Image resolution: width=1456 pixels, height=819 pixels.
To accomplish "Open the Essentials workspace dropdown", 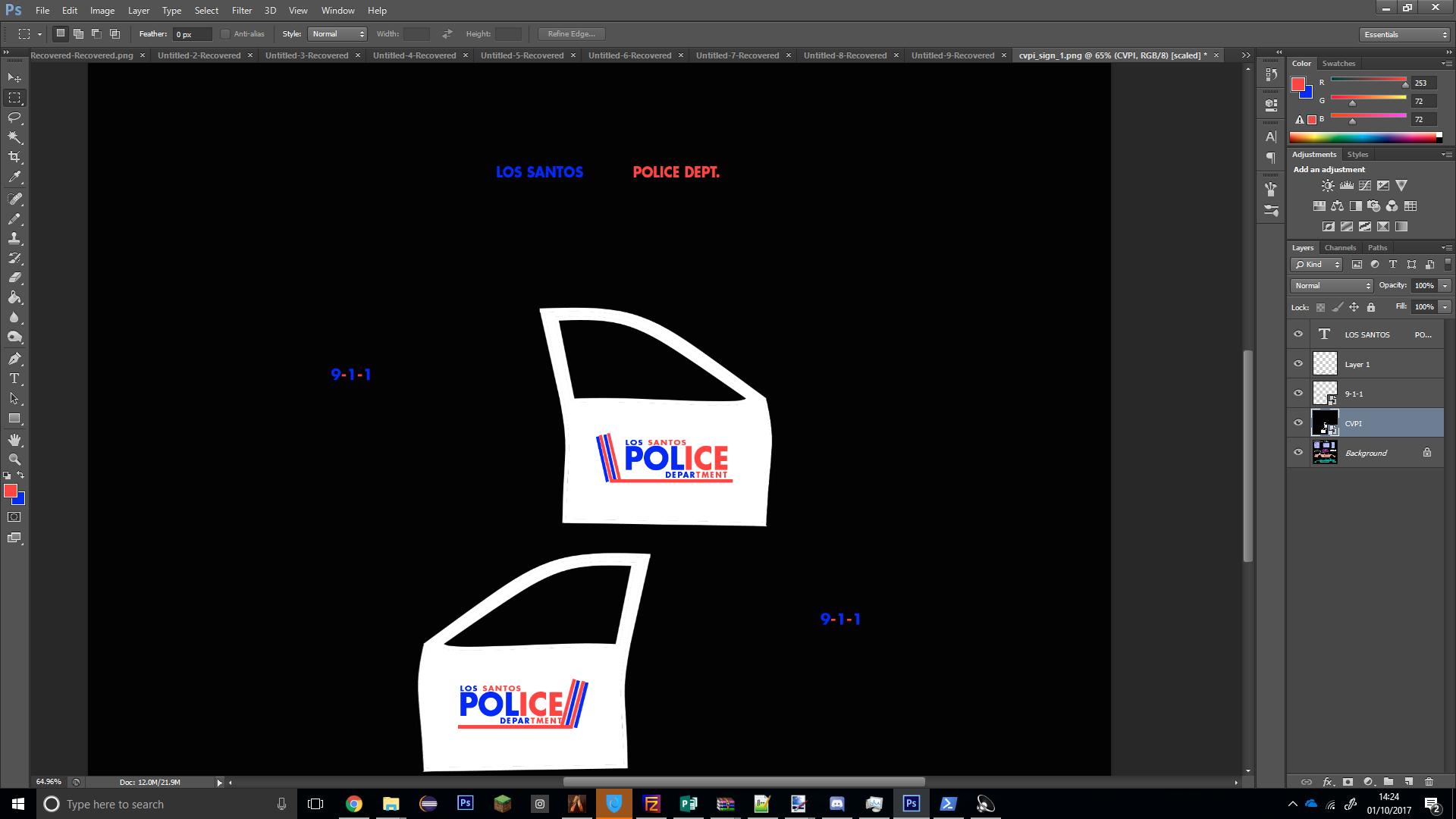I will 1404,35.
